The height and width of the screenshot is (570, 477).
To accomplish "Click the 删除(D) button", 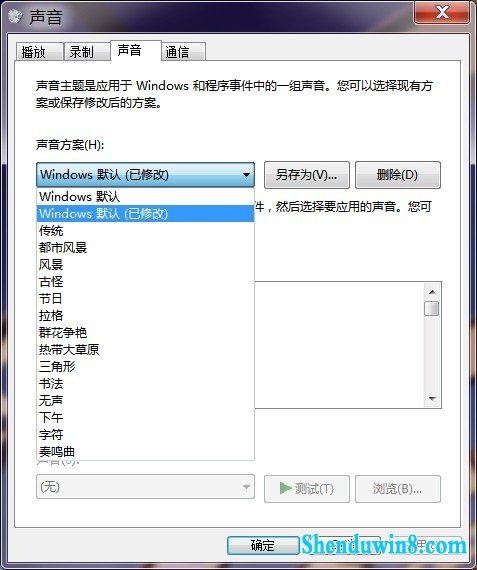I will [x=397, y=175].
